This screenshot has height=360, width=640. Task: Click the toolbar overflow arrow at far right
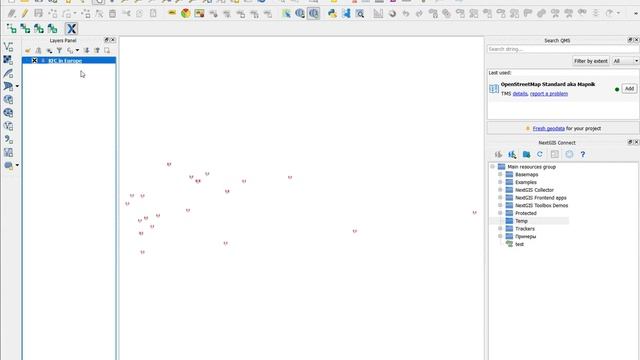coord(636,14)
